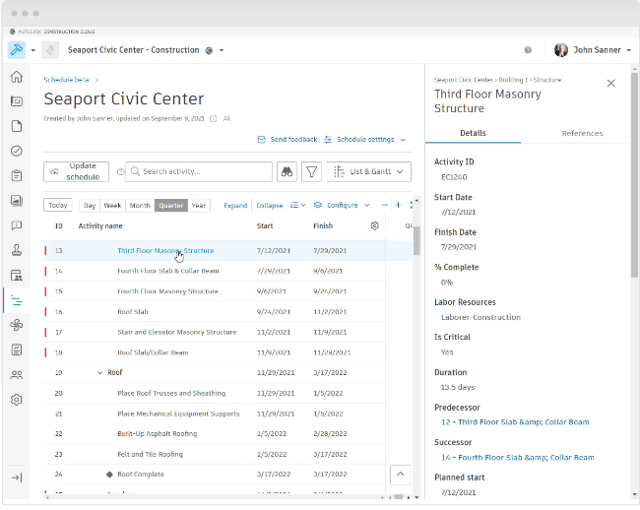Select the Week timescale
The width and height of the screenshot is (640, 510).
point(112,206)
